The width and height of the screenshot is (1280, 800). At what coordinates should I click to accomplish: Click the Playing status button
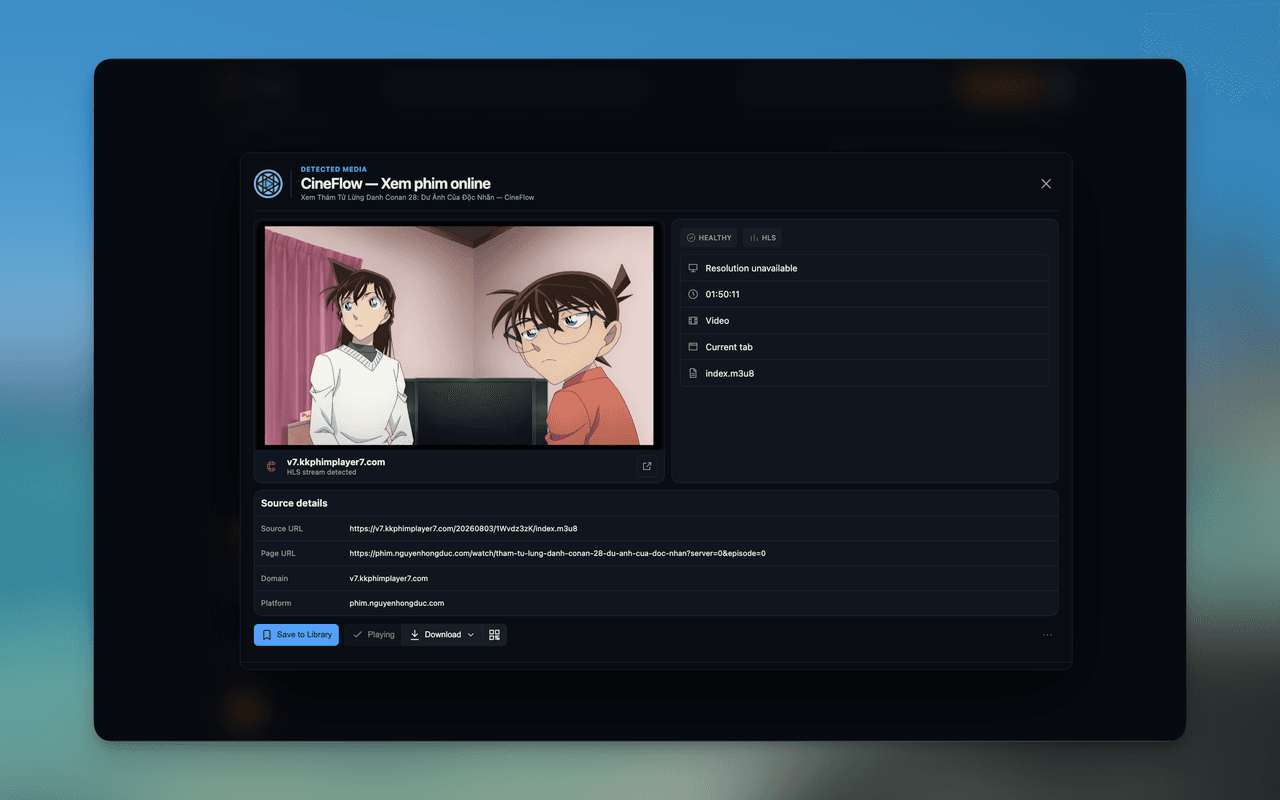point(373,635)
